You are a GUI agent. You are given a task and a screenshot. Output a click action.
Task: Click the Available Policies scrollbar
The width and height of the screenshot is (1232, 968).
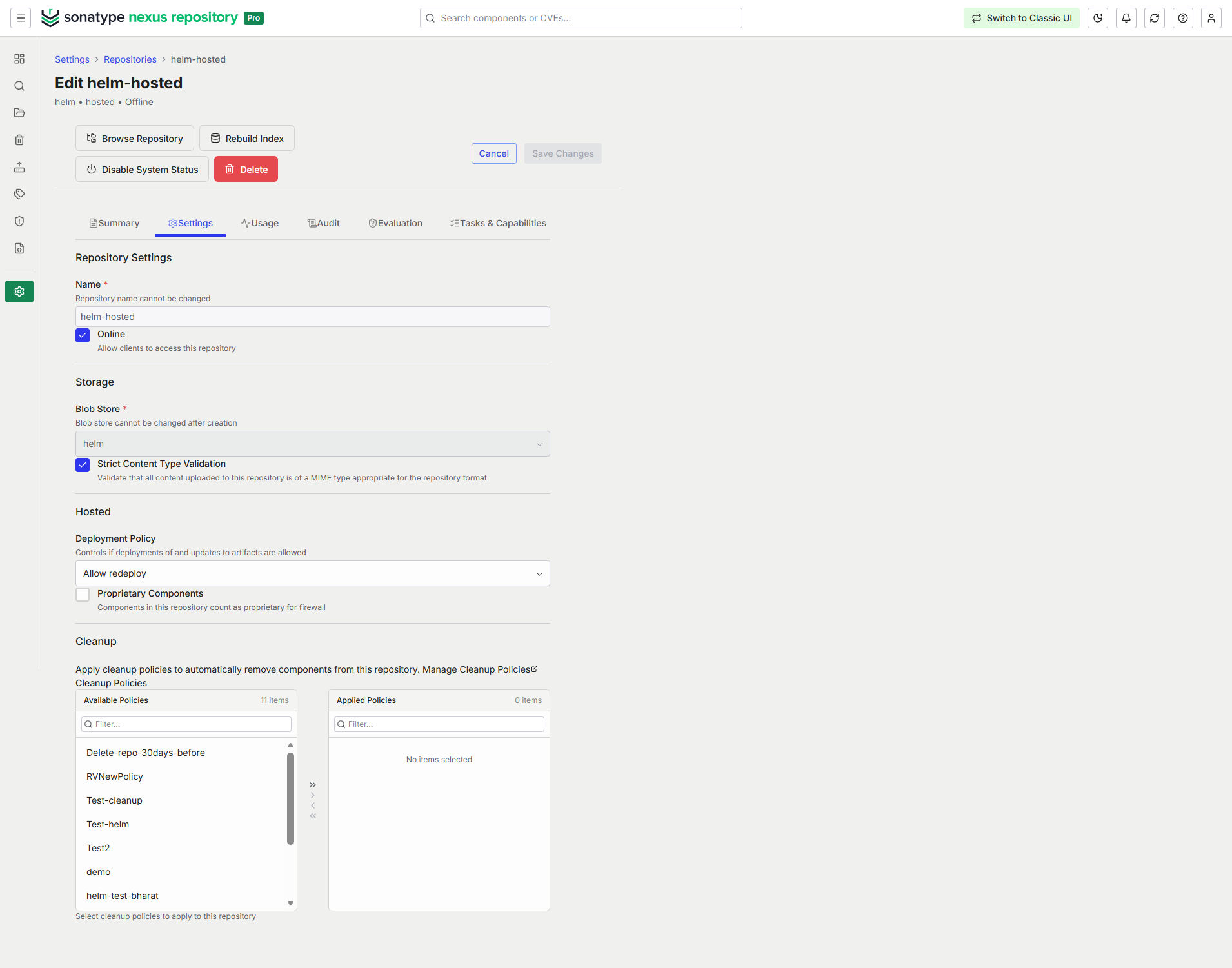coord(290,798)
